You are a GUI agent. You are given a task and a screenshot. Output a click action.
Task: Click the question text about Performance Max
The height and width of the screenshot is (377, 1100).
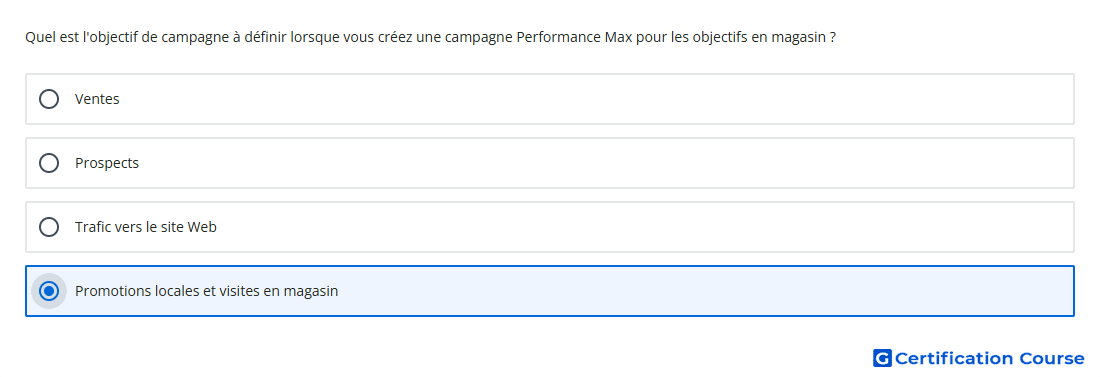click(x=430, y=37)
